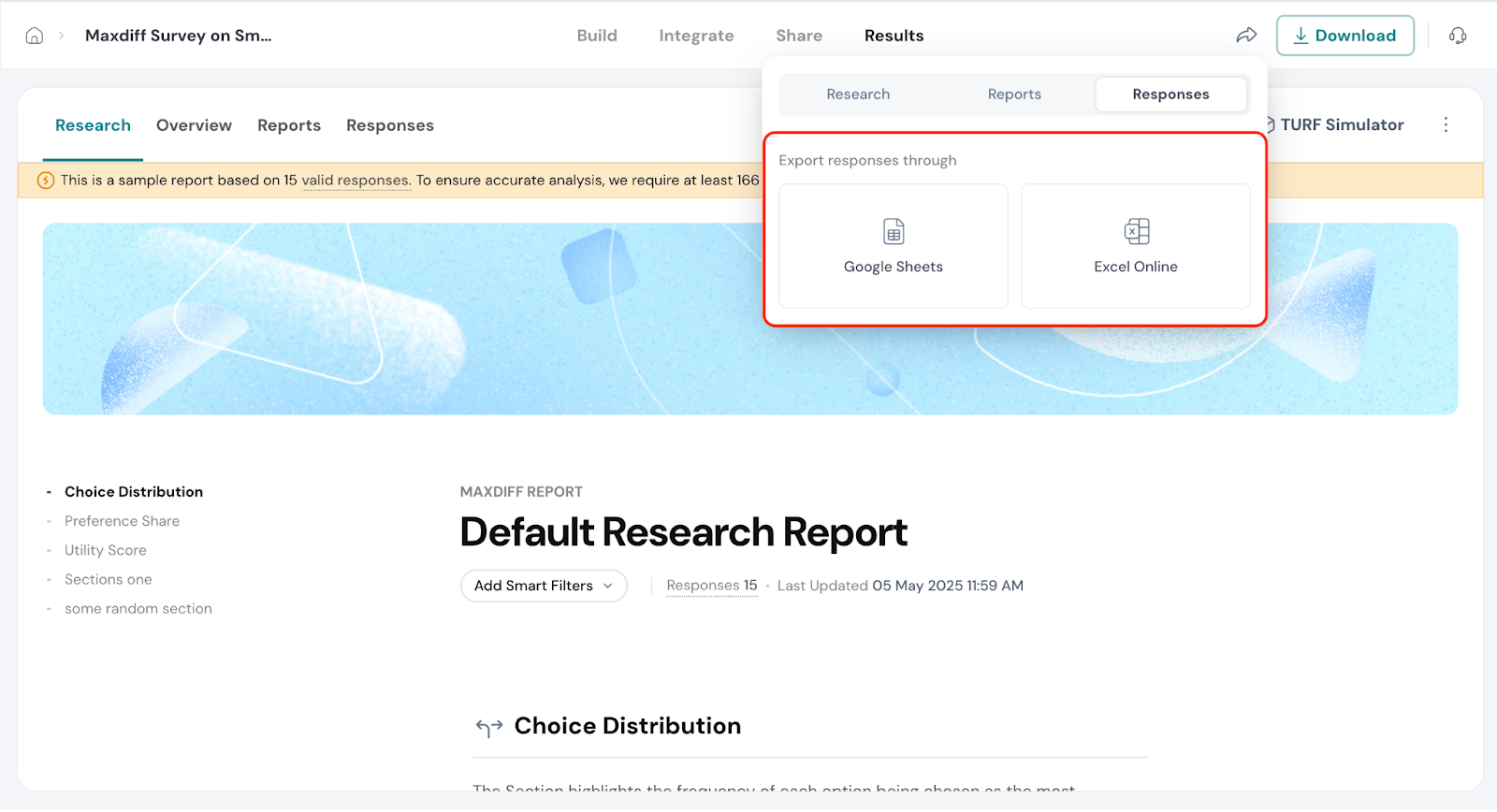
Task: Click the Responses 15 link
Action: tap(711, 586)
